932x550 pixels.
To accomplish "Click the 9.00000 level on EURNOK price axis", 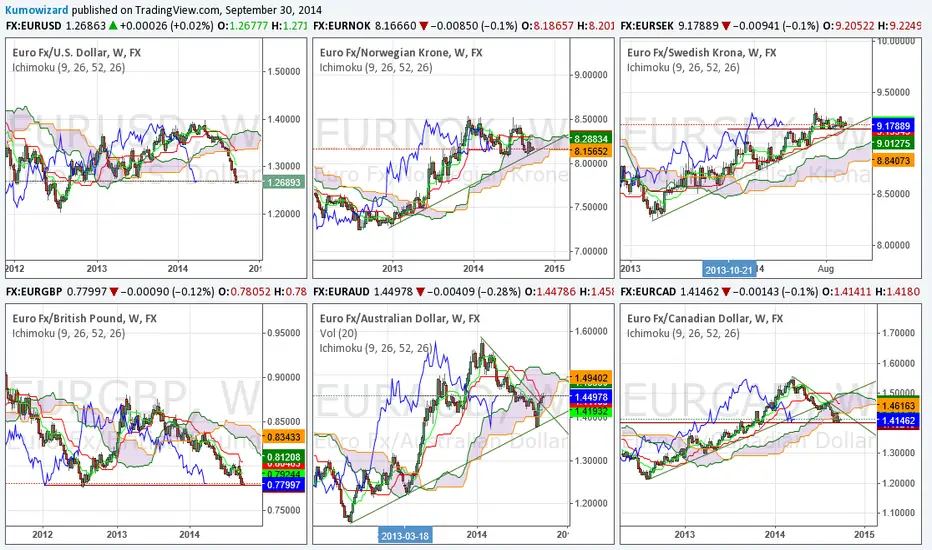I will pyautogui.click(x=590, y=75).
